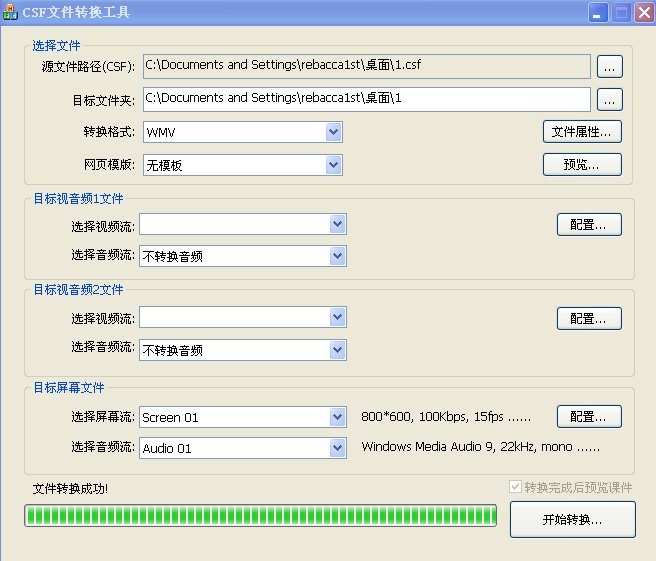Click the target folder path field
This screenshot has height=561, width=656.
(x=366, y=99)
